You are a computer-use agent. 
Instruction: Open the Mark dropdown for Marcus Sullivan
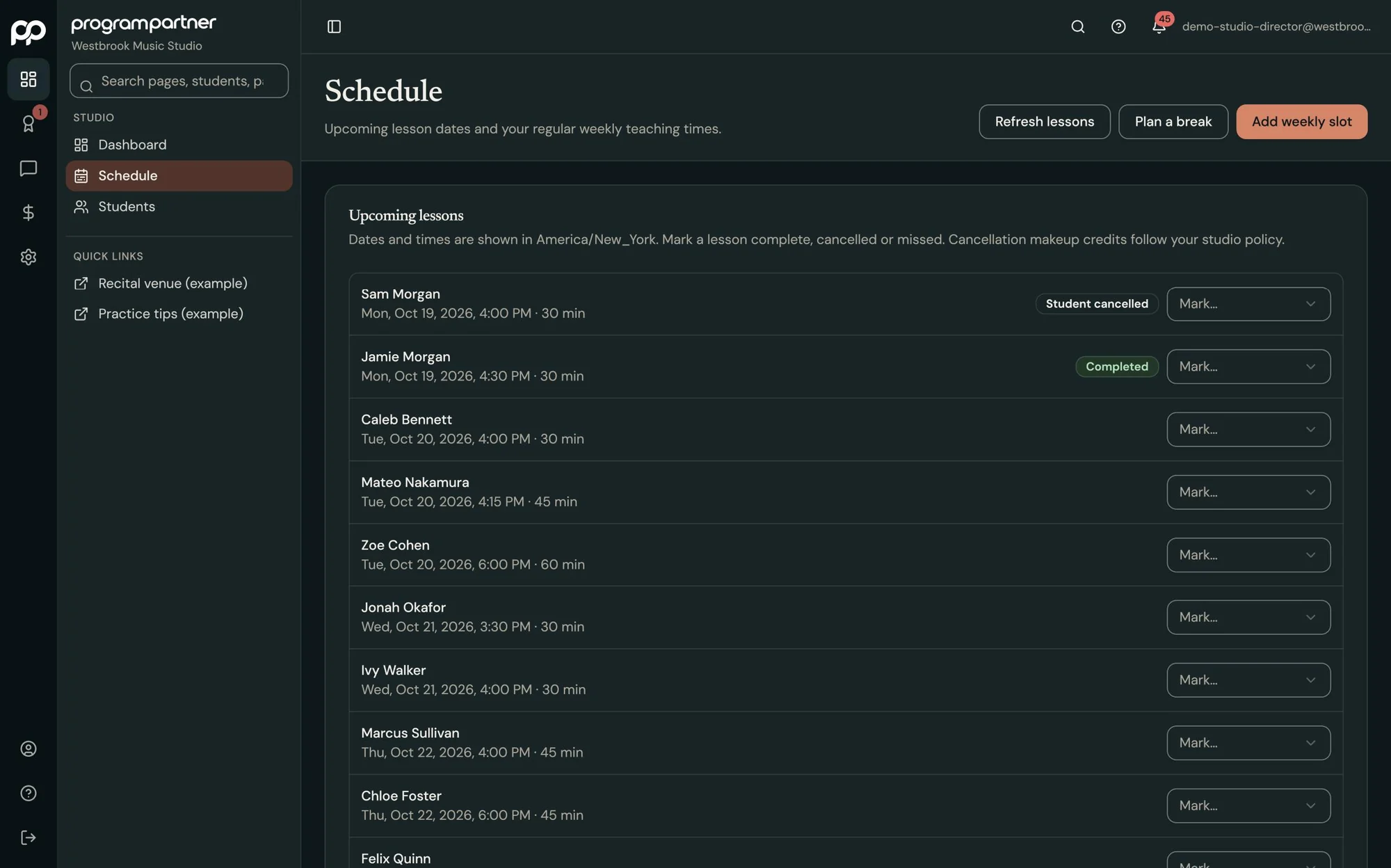[1248, 743]
